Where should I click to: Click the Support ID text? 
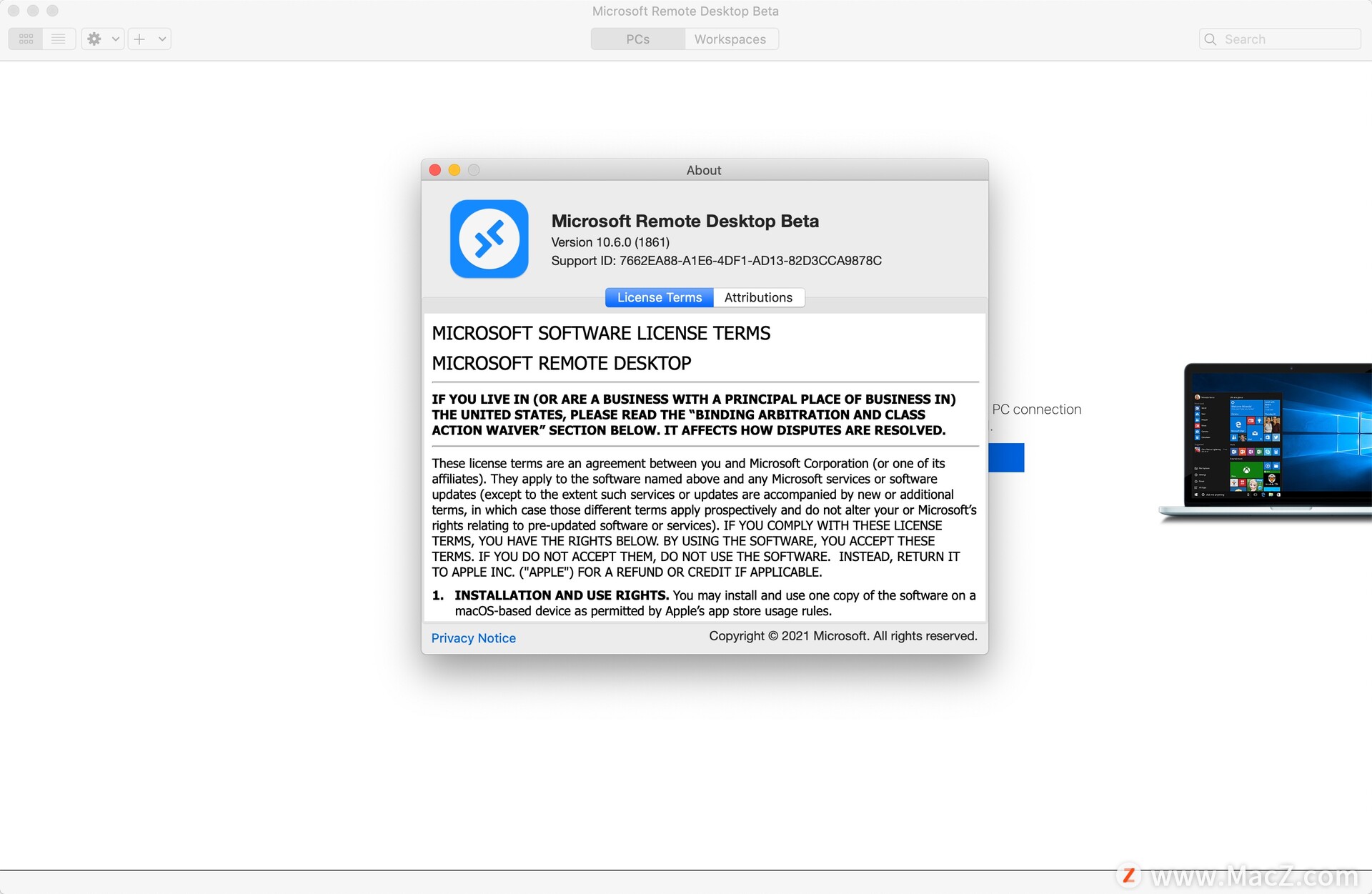(716, 260)
